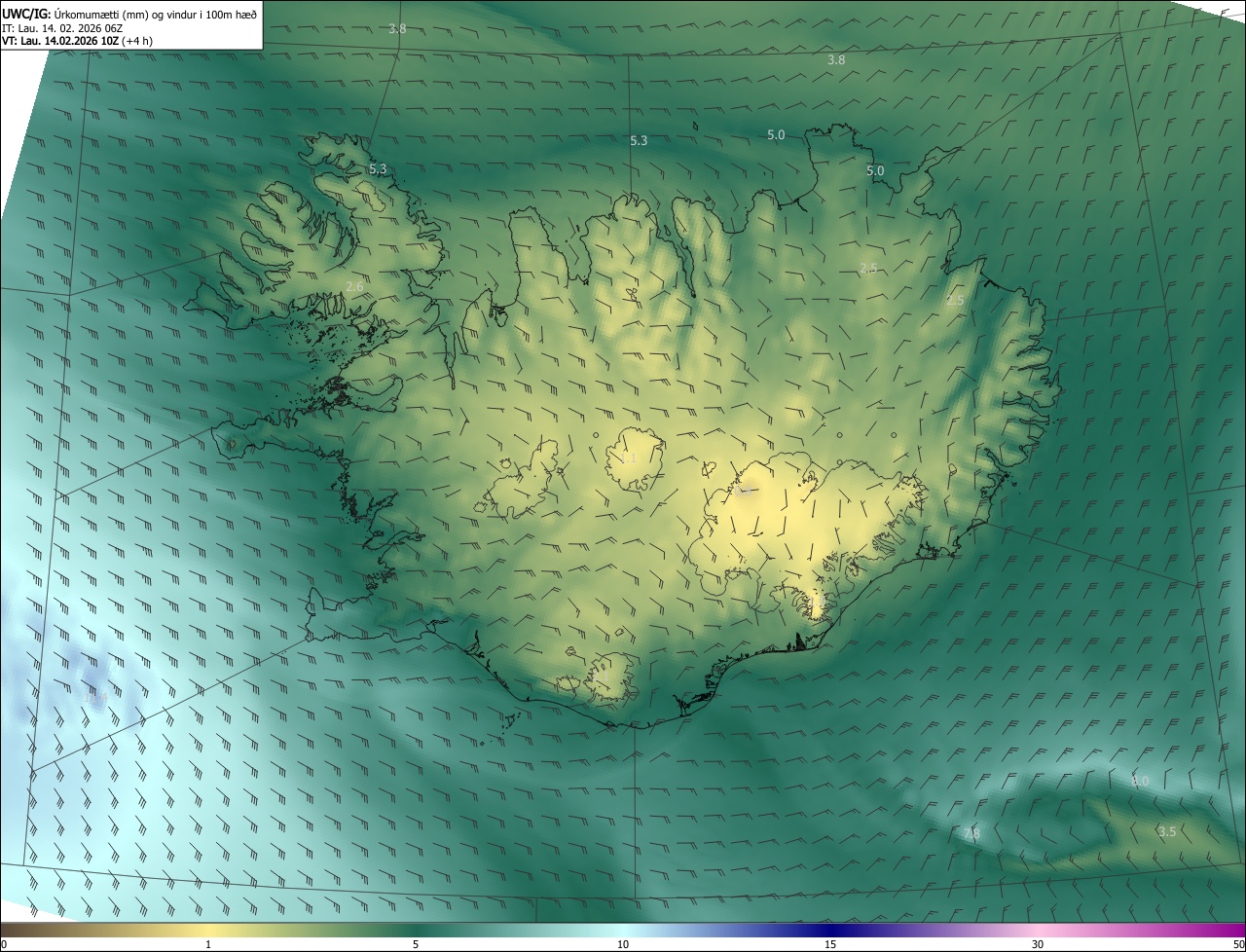Click the UWC/IG title in the header box
This screenshot has height=952, width=1246.
[27, 14]
